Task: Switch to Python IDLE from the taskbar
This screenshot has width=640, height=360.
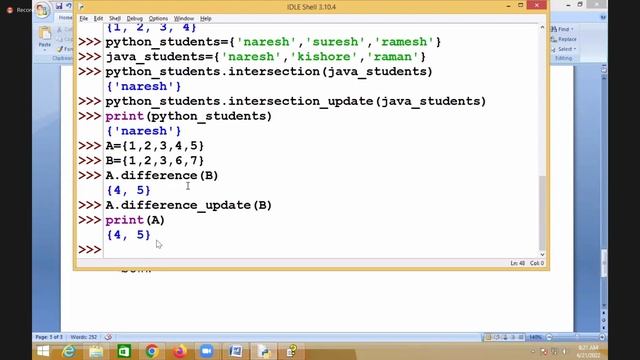Action: 264,351
